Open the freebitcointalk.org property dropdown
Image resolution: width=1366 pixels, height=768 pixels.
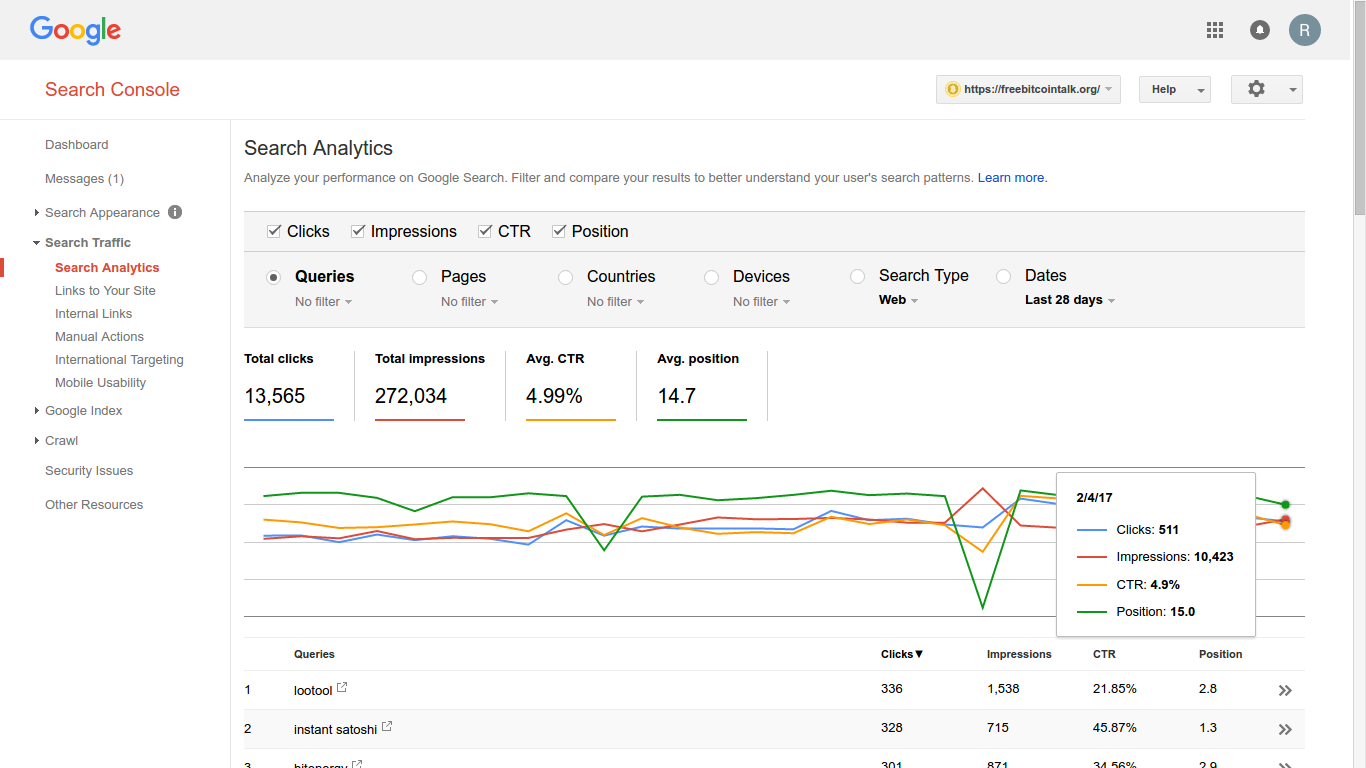point(1028,89)
